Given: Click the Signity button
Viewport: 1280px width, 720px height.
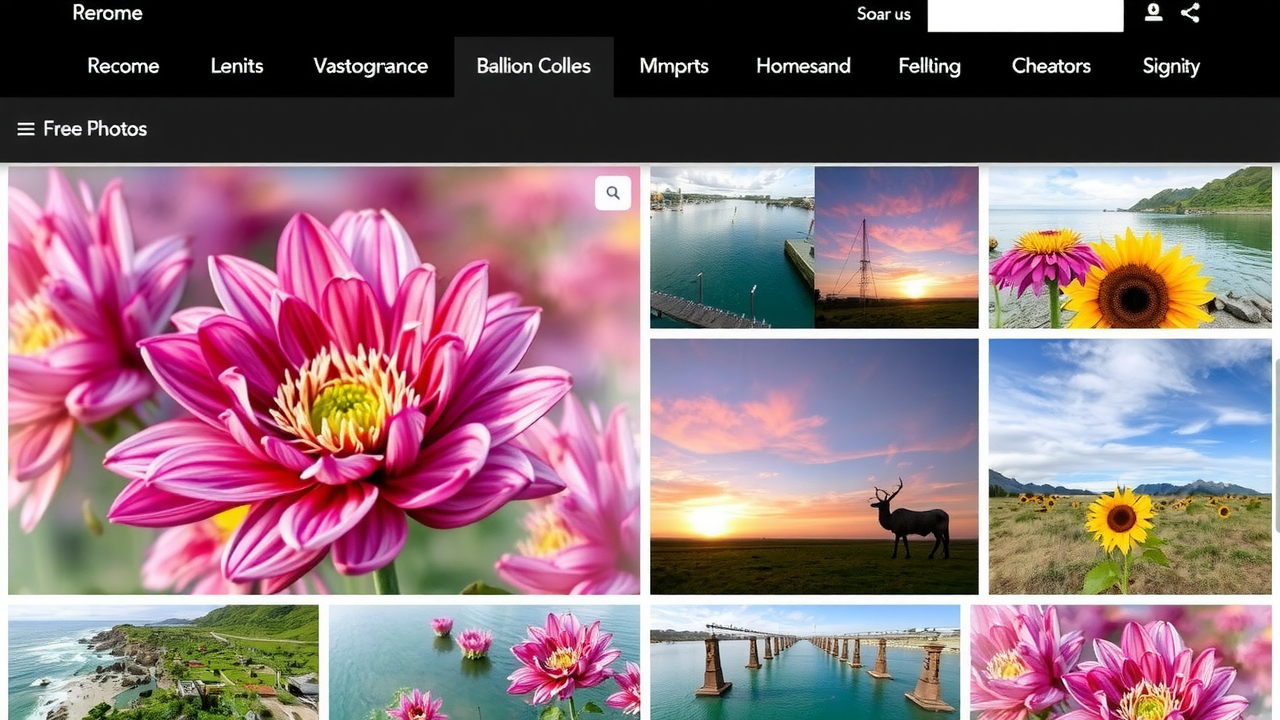Looking at the screenshot, I should tap(1170, 66).
